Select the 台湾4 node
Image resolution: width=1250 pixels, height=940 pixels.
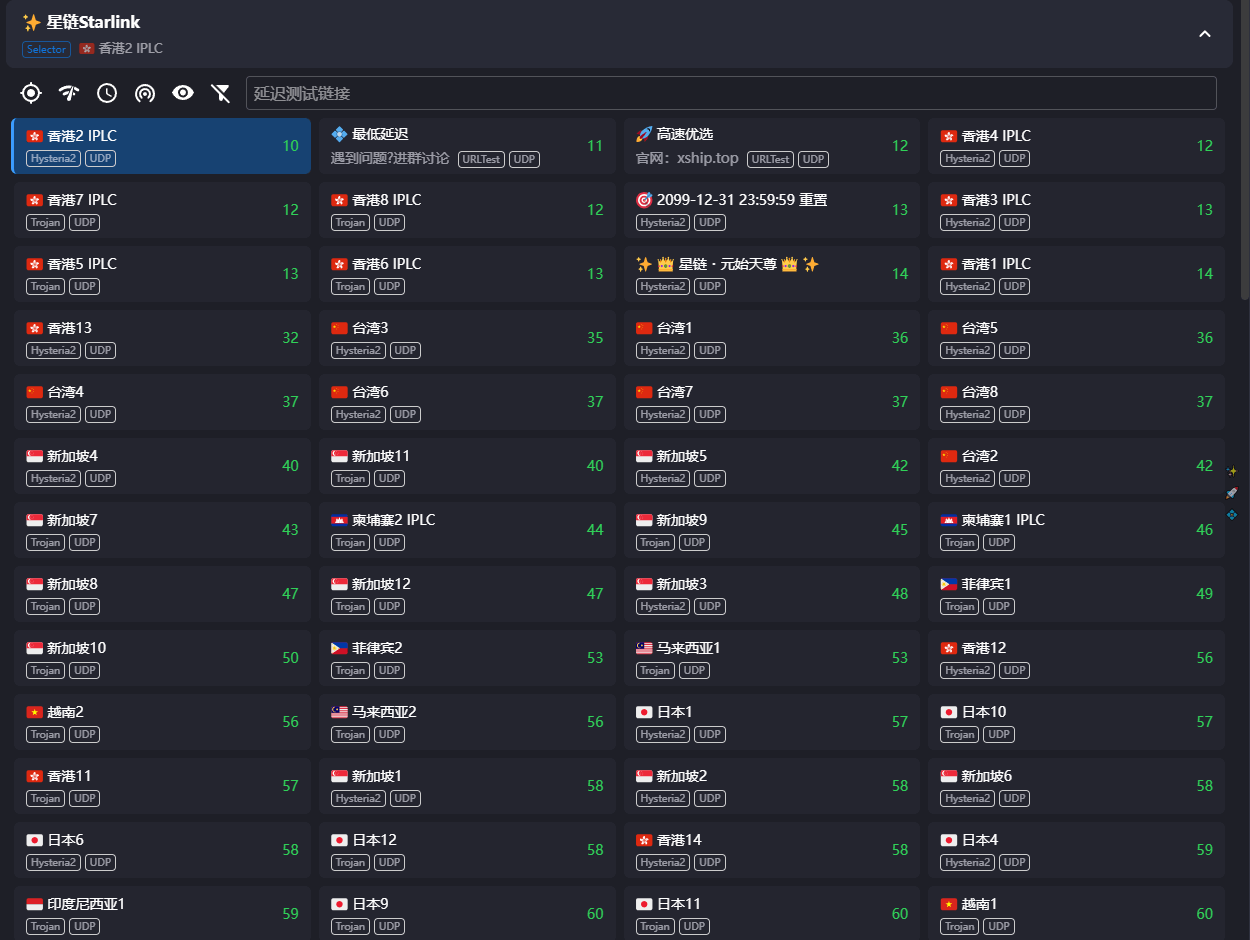tap(163, 402)
